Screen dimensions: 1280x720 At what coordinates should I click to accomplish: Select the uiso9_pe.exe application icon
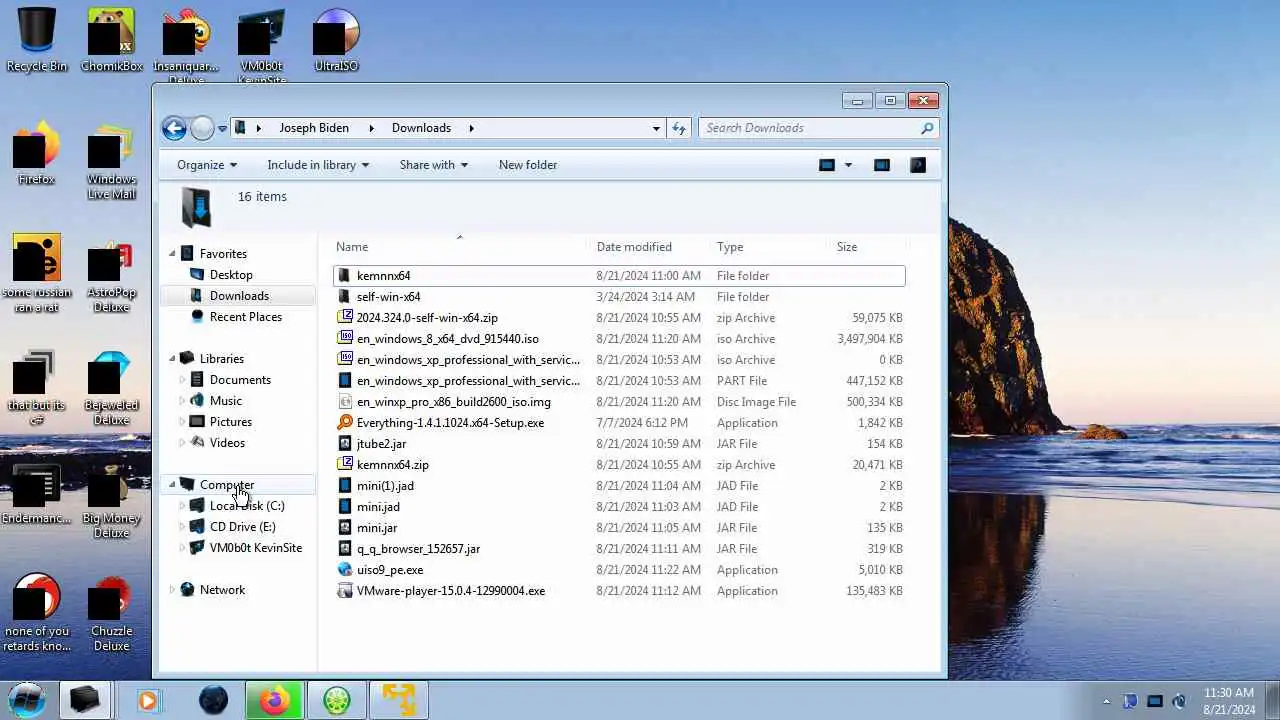(x=345, y=570)
